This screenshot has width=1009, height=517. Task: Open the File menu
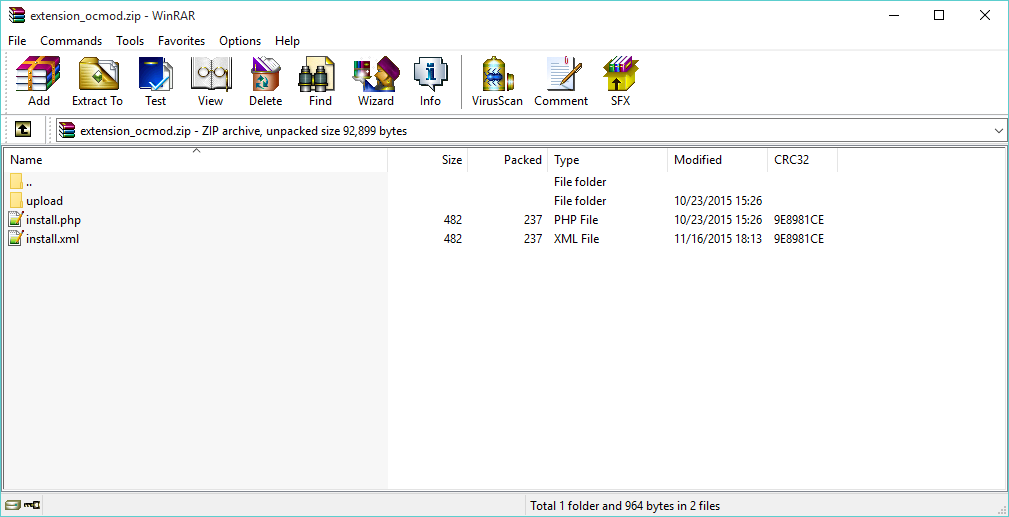[x=17, y=41]
